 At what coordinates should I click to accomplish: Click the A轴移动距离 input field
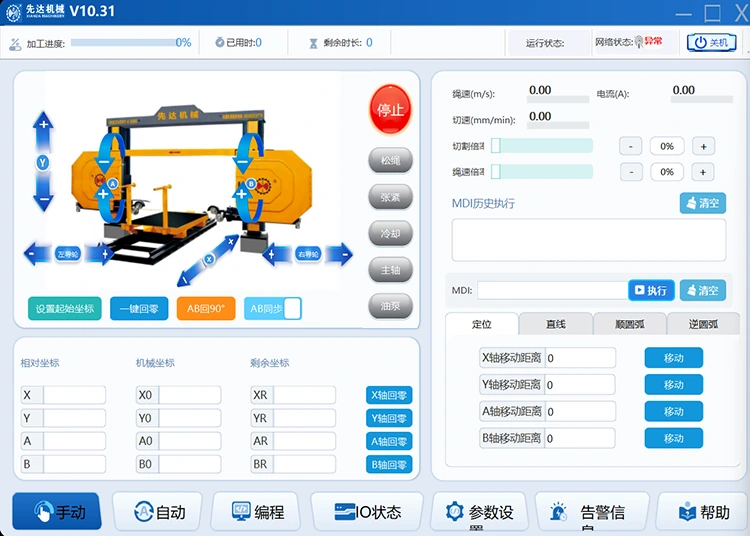pos(580,411)
